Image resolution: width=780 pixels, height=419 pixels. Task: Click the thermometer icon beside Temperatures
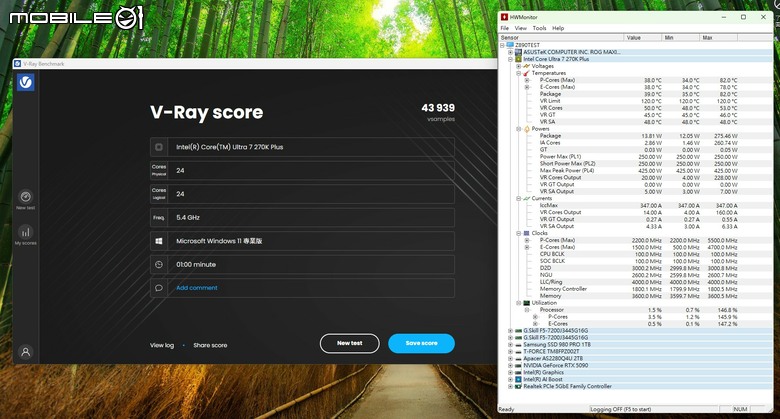526,73
